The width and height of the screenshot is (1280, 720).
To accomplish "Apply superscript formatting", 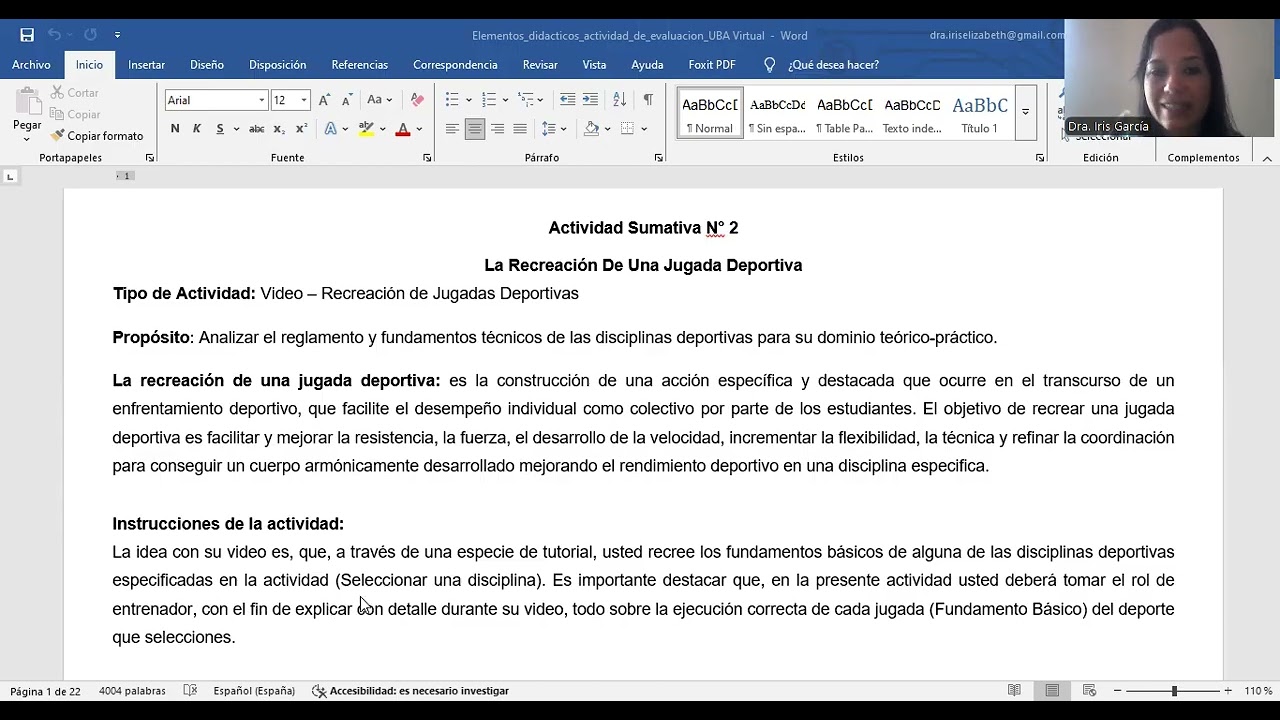I will 300,128.
